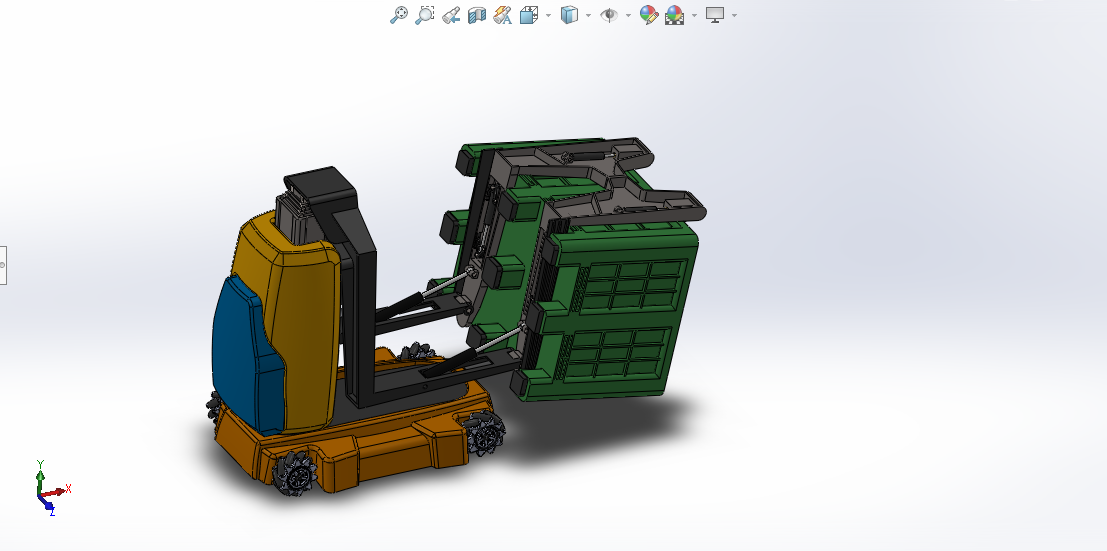This screenshot has height=551, width=1107.
Task: Click the Apply Scene icon
Action: point(674,15)
